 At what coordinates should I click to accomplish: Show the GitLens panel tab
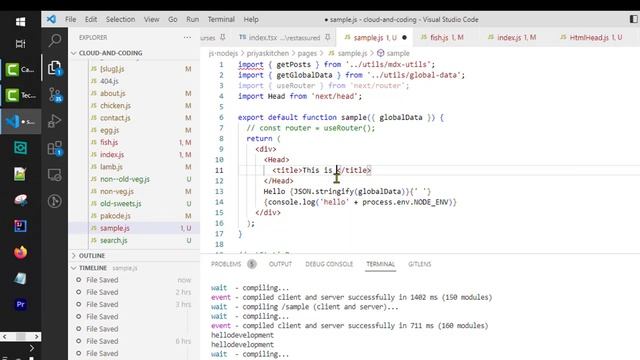420,264
